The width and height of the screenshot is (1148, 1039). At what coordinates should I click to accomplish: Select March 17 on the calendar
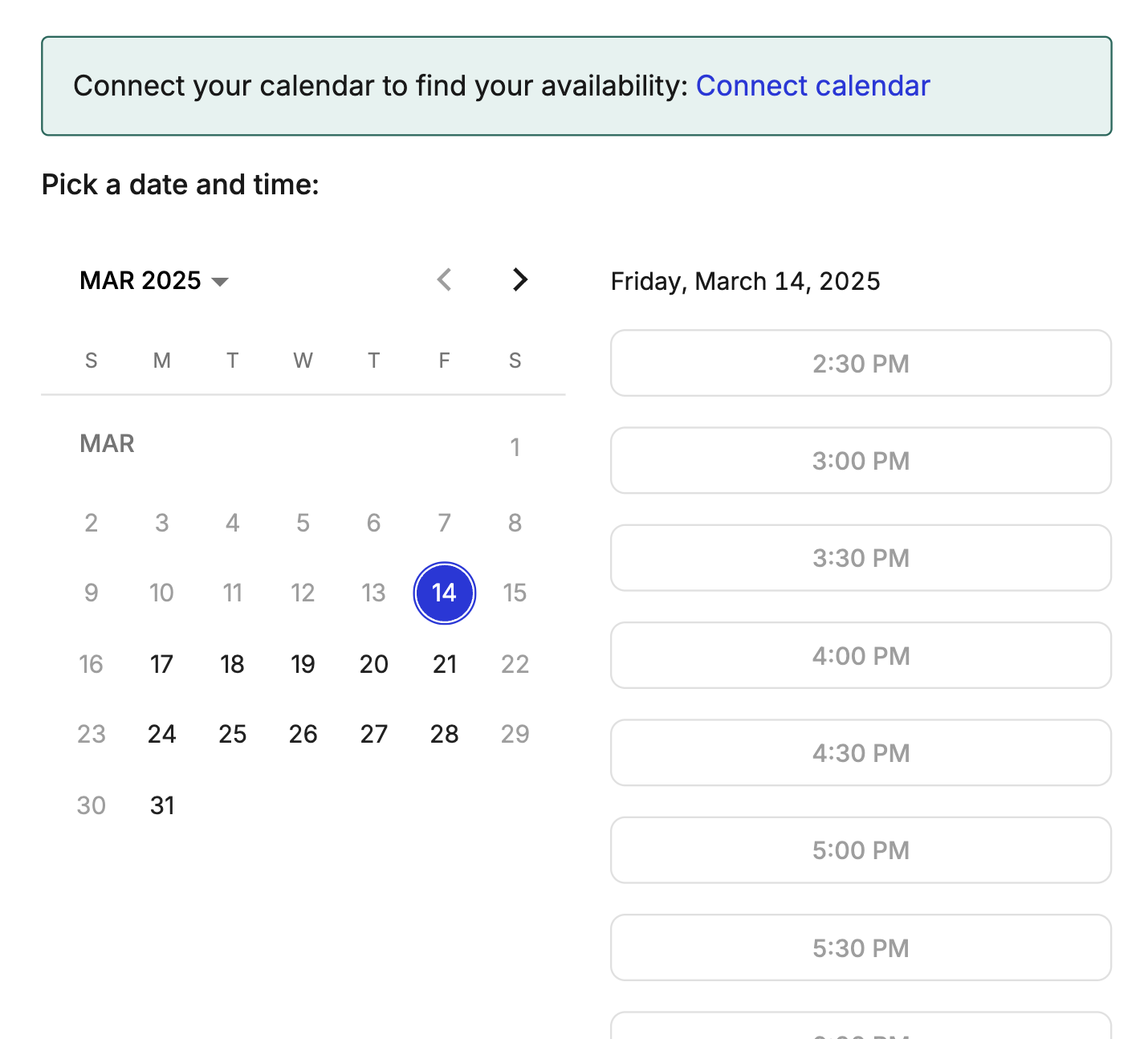pyautogui.click(x=161, y=664)
